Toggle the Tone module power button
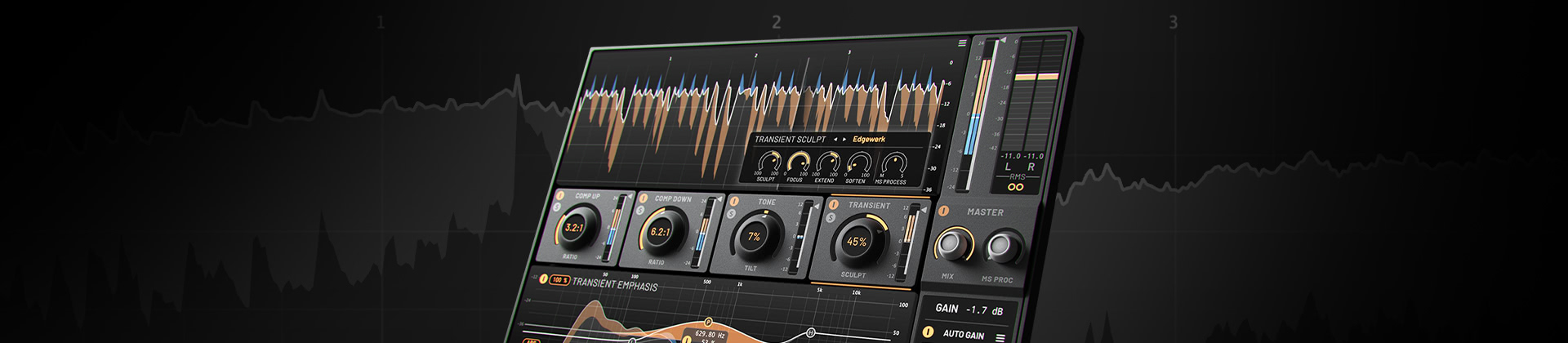 (734, 201)
